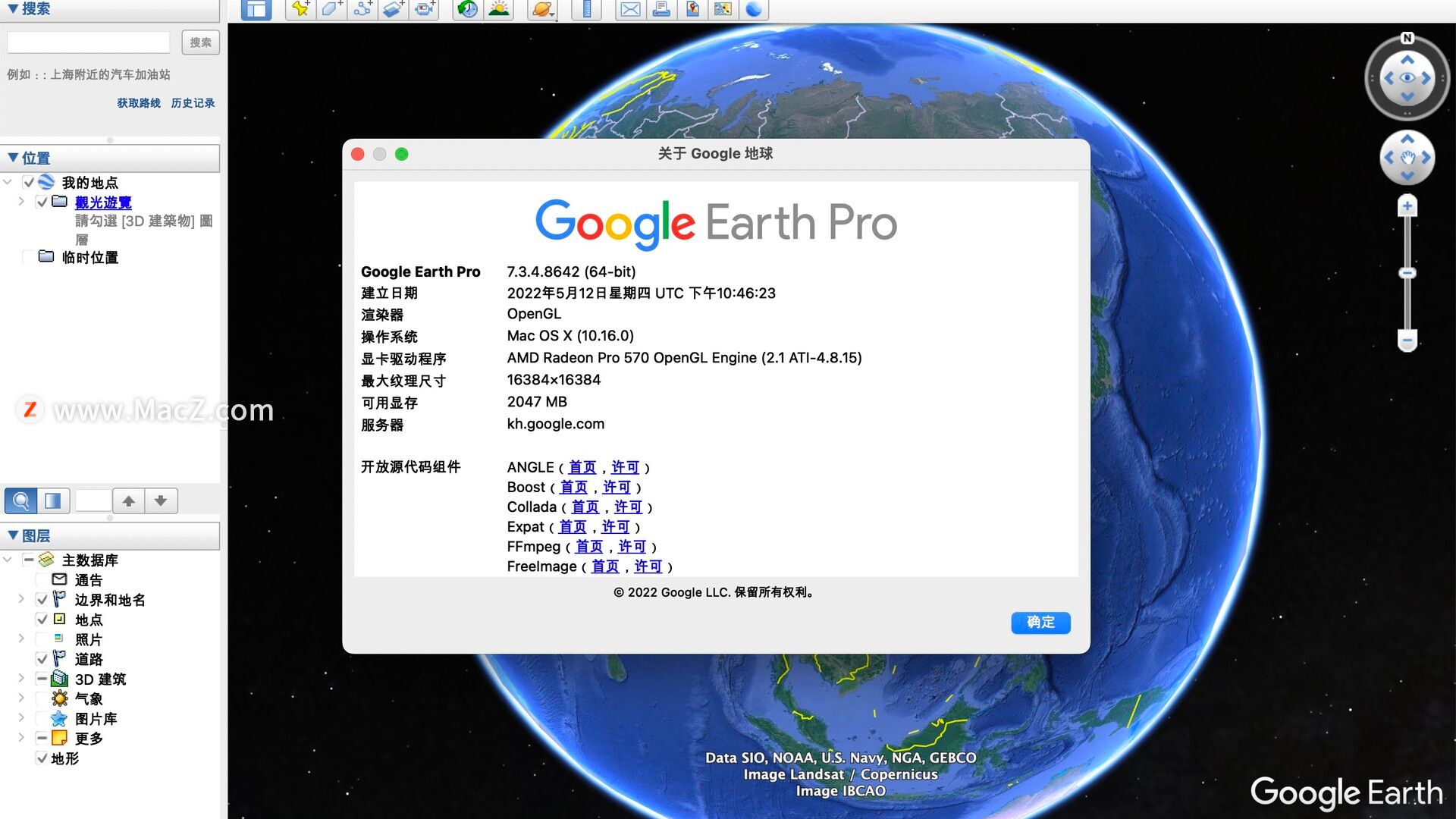Toggle the 主数据库 checkbox

pyautogui.click(x=29, y=560)
